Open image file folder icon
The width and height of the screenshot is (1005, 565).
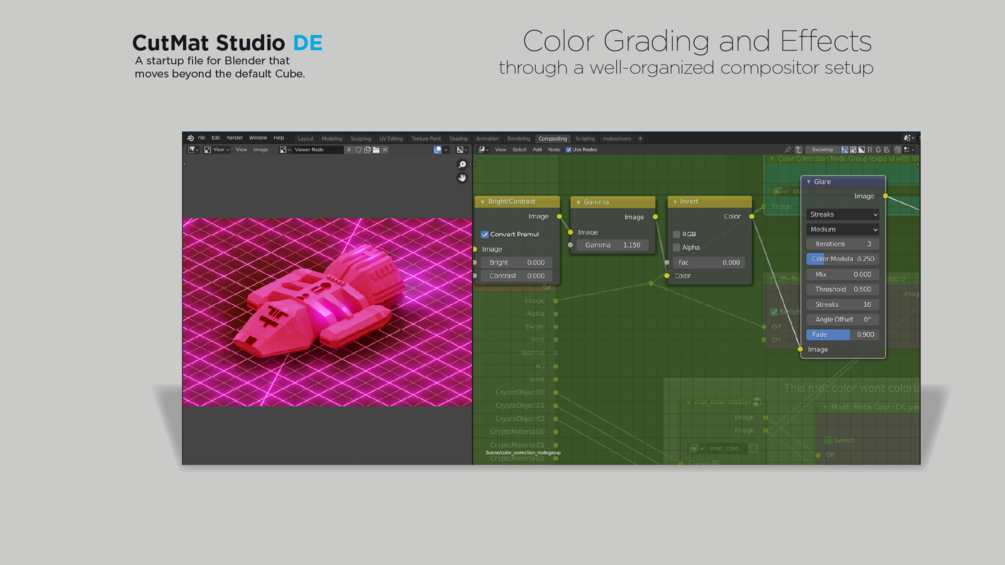376,150
